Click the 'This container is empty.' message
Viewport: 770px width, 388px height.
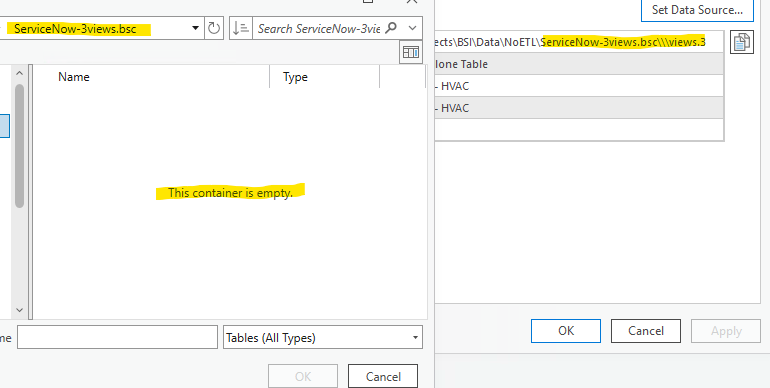[x=230, y=193]
